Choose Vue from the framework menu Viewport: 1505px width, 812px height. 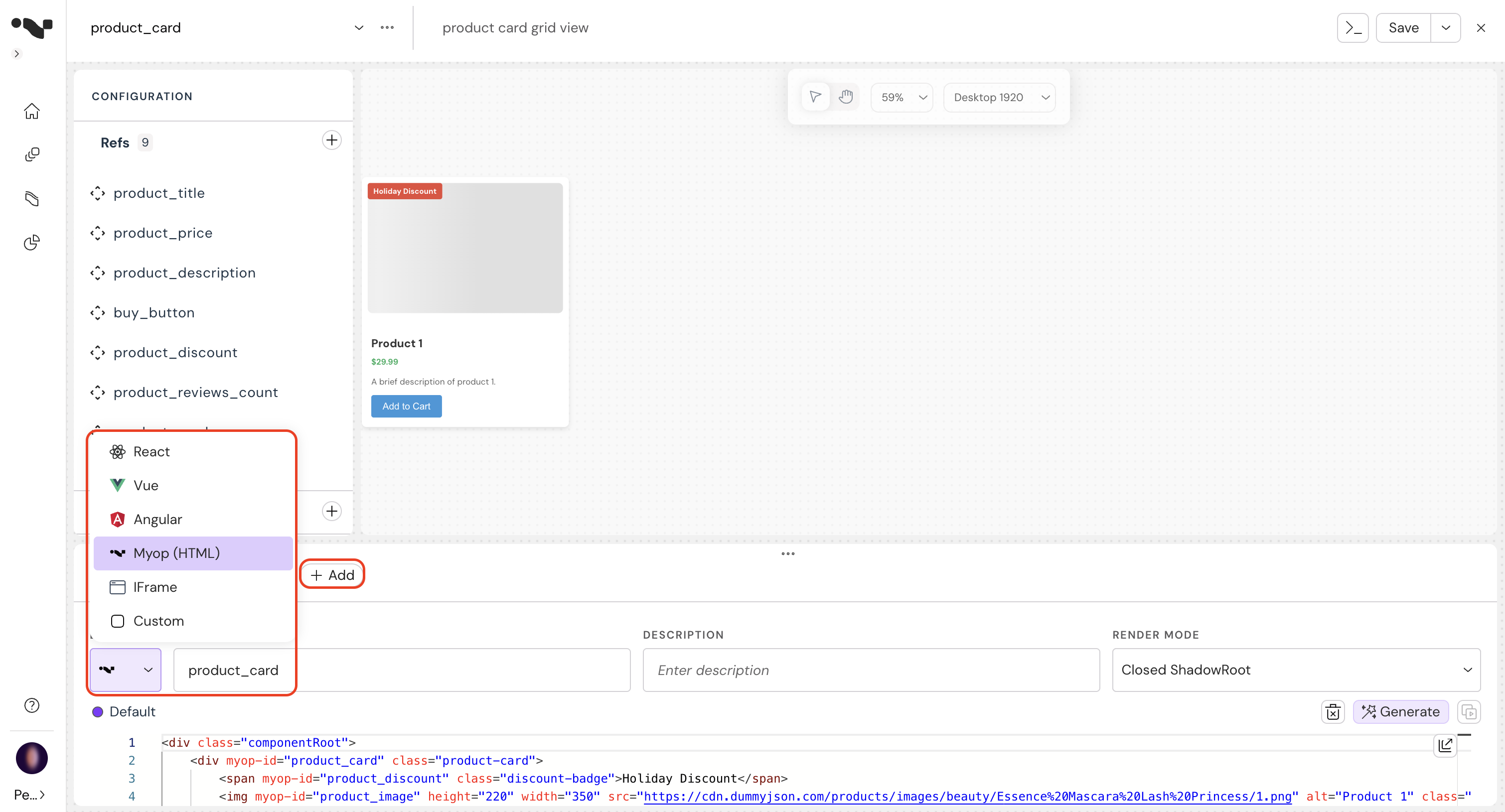193,485
